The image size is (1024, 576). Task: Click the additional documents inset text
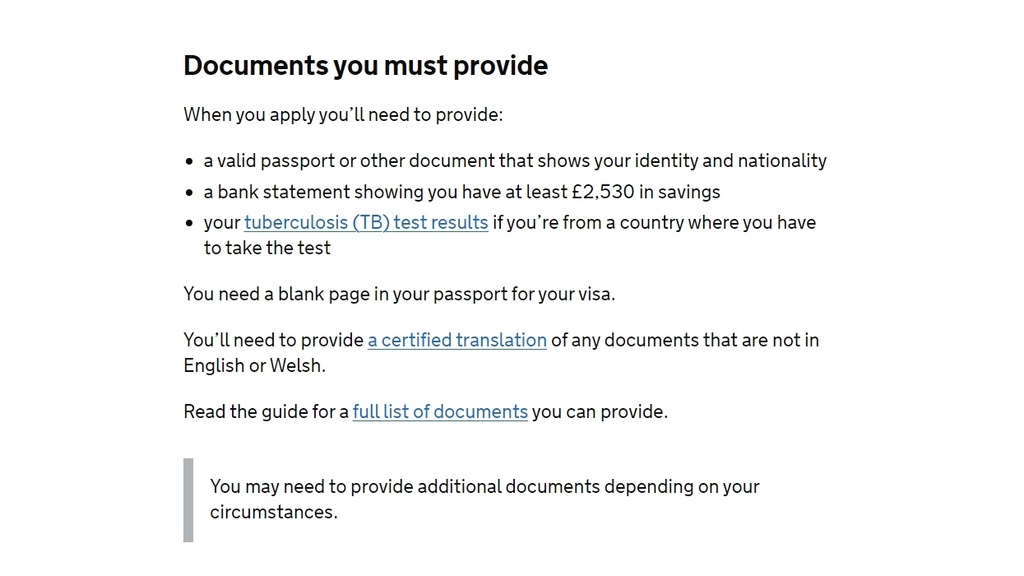pyautogui.click(x=484, y=487)
